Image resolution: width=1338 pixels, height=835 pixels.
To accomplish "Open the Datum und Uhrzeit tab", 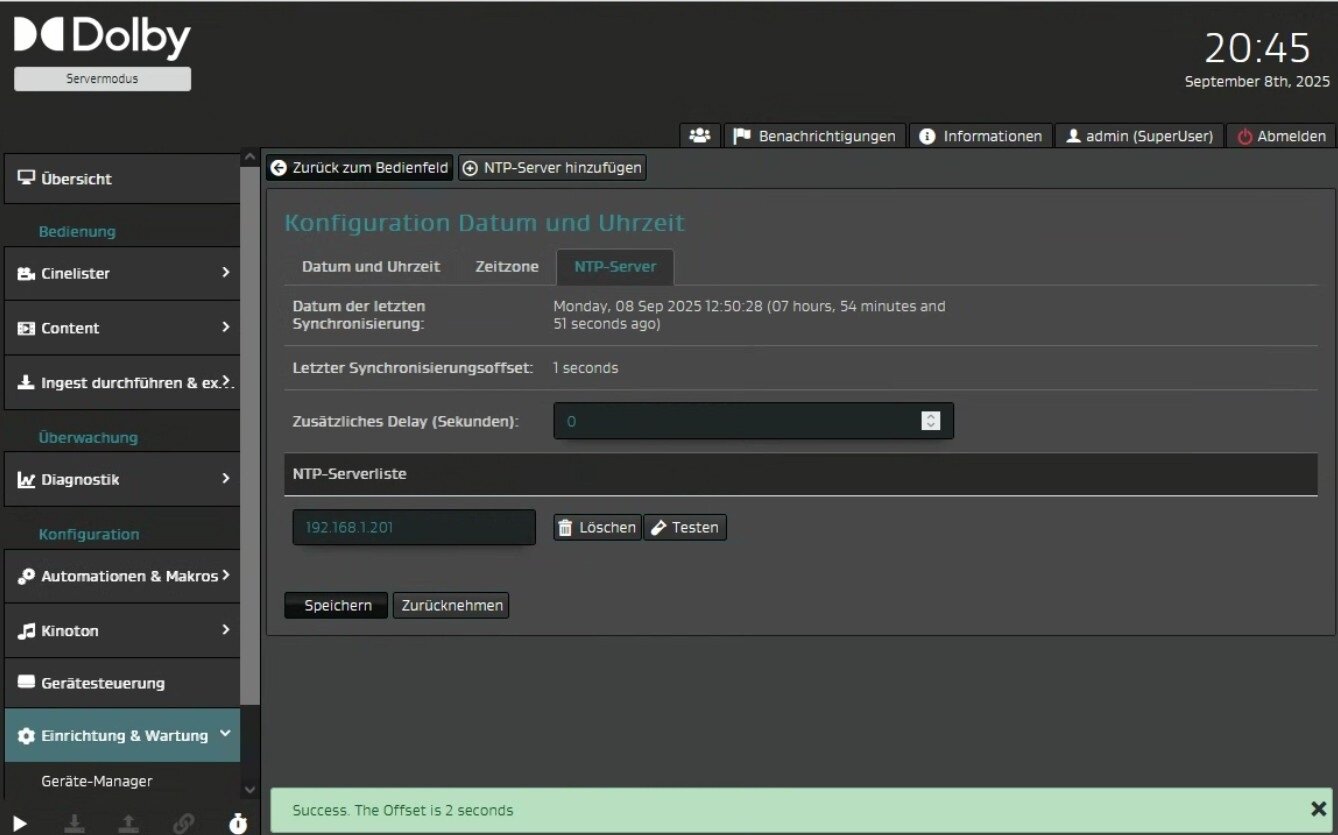I will tap(371, 267).
